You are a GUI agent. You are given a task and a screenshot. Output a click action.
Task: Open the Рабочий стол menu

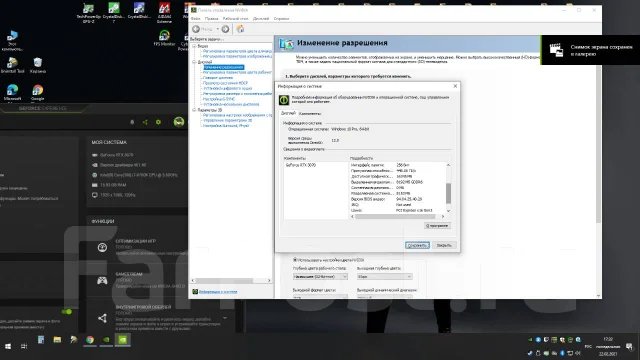(x=236, y=19)
